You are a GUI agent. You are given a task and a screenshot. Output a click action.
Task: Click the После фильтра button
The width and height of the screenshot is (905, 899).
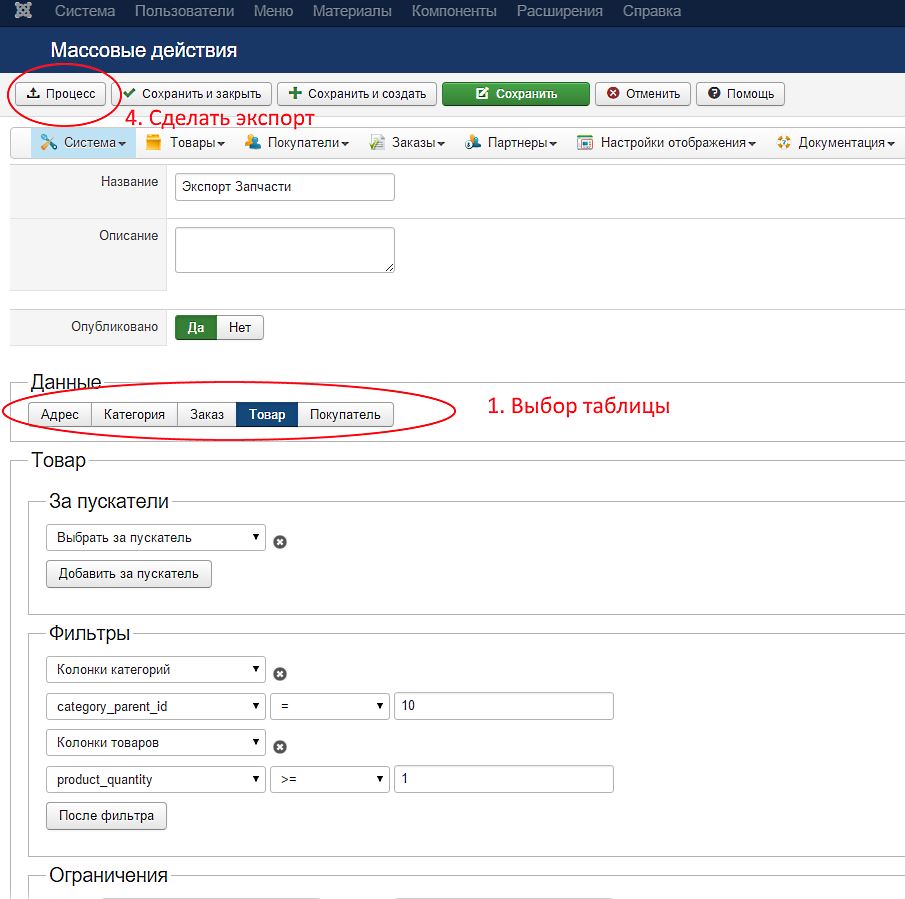[106, 815]
